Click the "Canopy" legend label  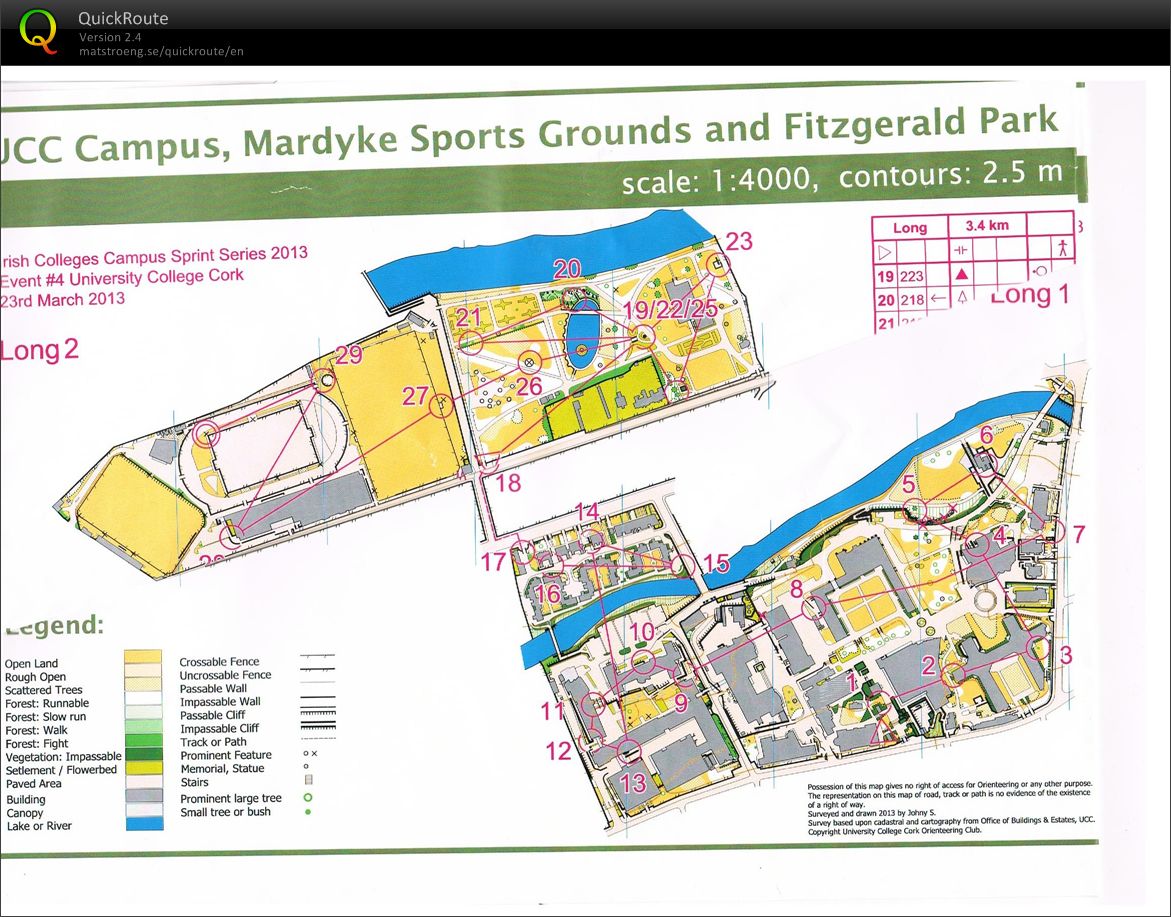coord(25,813)
